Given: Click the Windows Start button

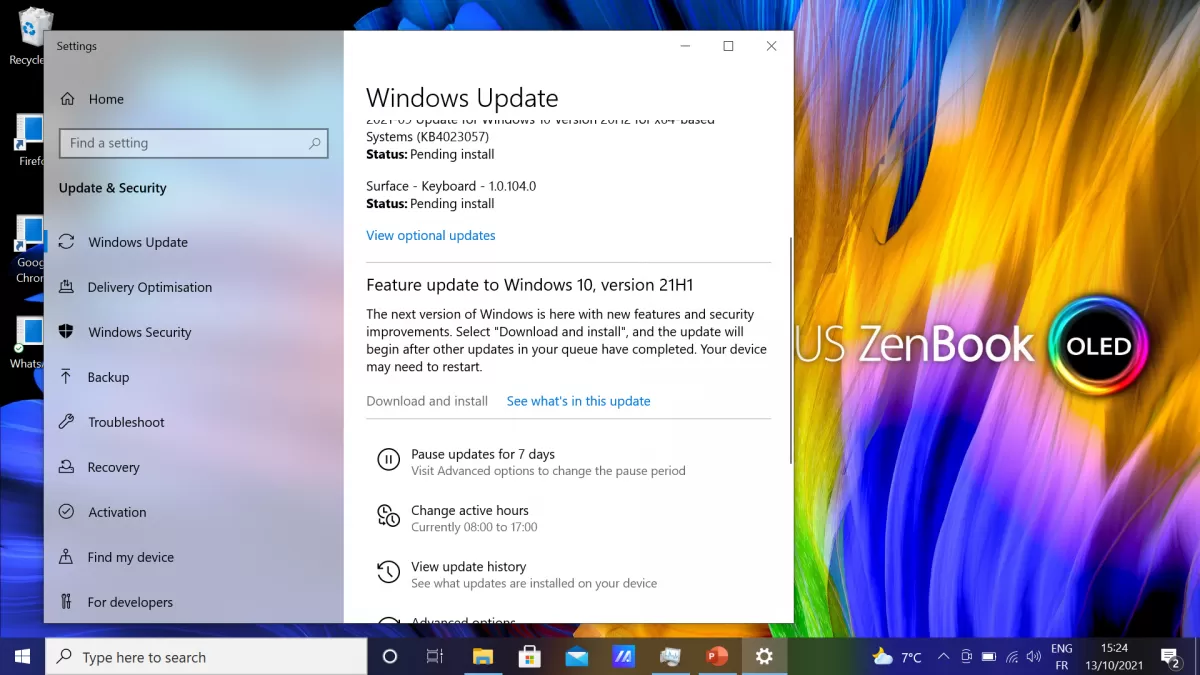Looking at the screenshot, I should click(22, 656).
